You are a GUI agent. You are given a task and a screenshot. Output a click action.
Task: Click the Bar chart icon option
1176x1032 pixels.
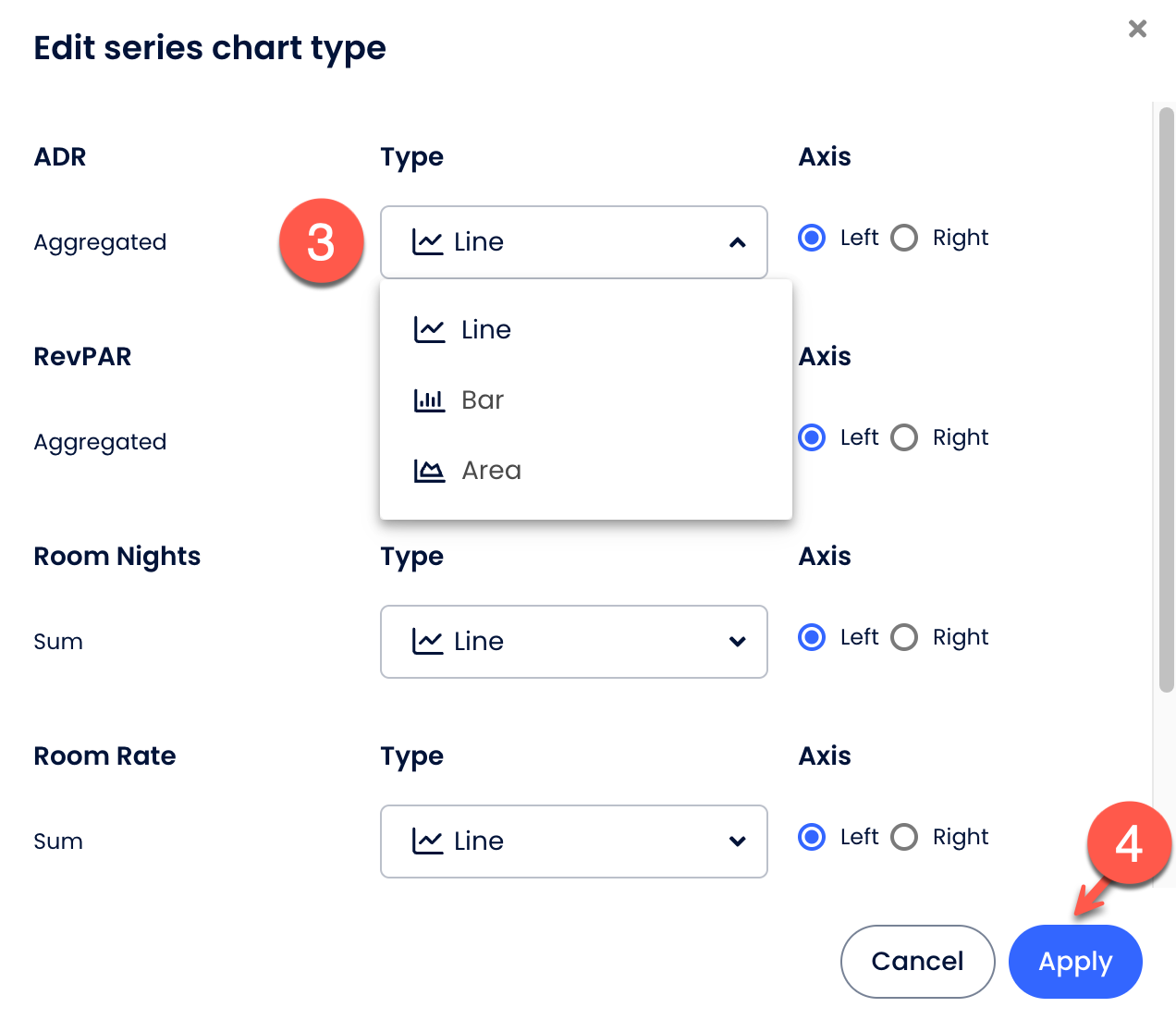(x=429, y=400)
